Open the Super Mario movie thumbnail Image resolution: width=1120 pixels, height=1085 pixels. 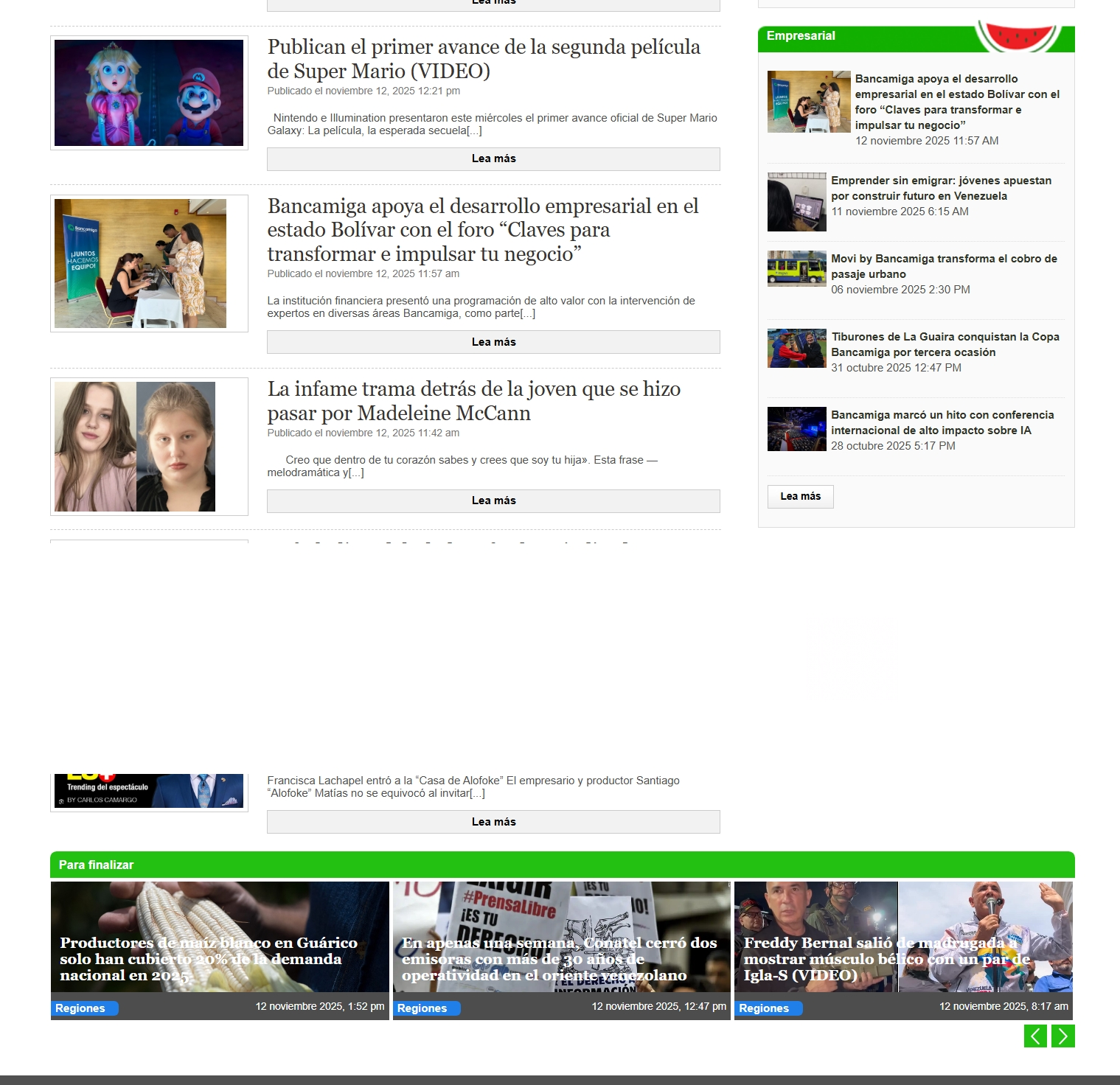pyautogui.click(x=149, y=93)
